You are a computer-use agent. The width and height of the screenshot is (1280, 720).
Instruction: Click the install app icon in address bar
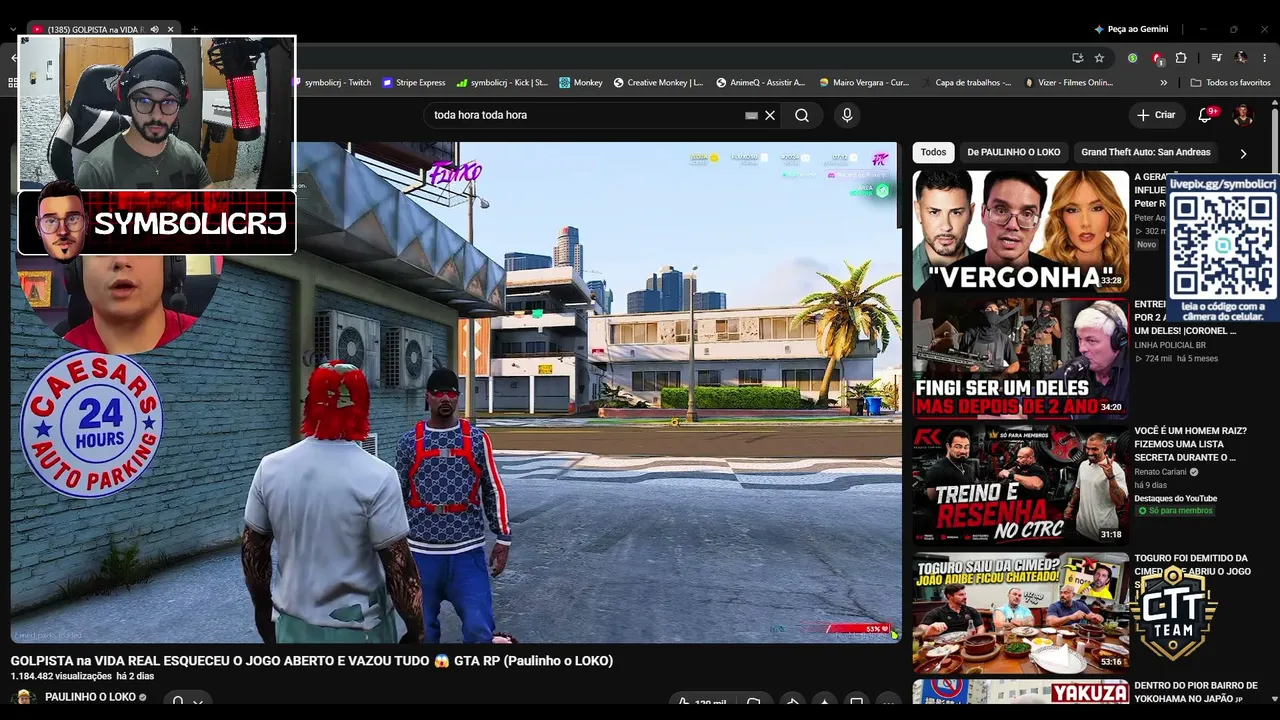point(1077,58)
